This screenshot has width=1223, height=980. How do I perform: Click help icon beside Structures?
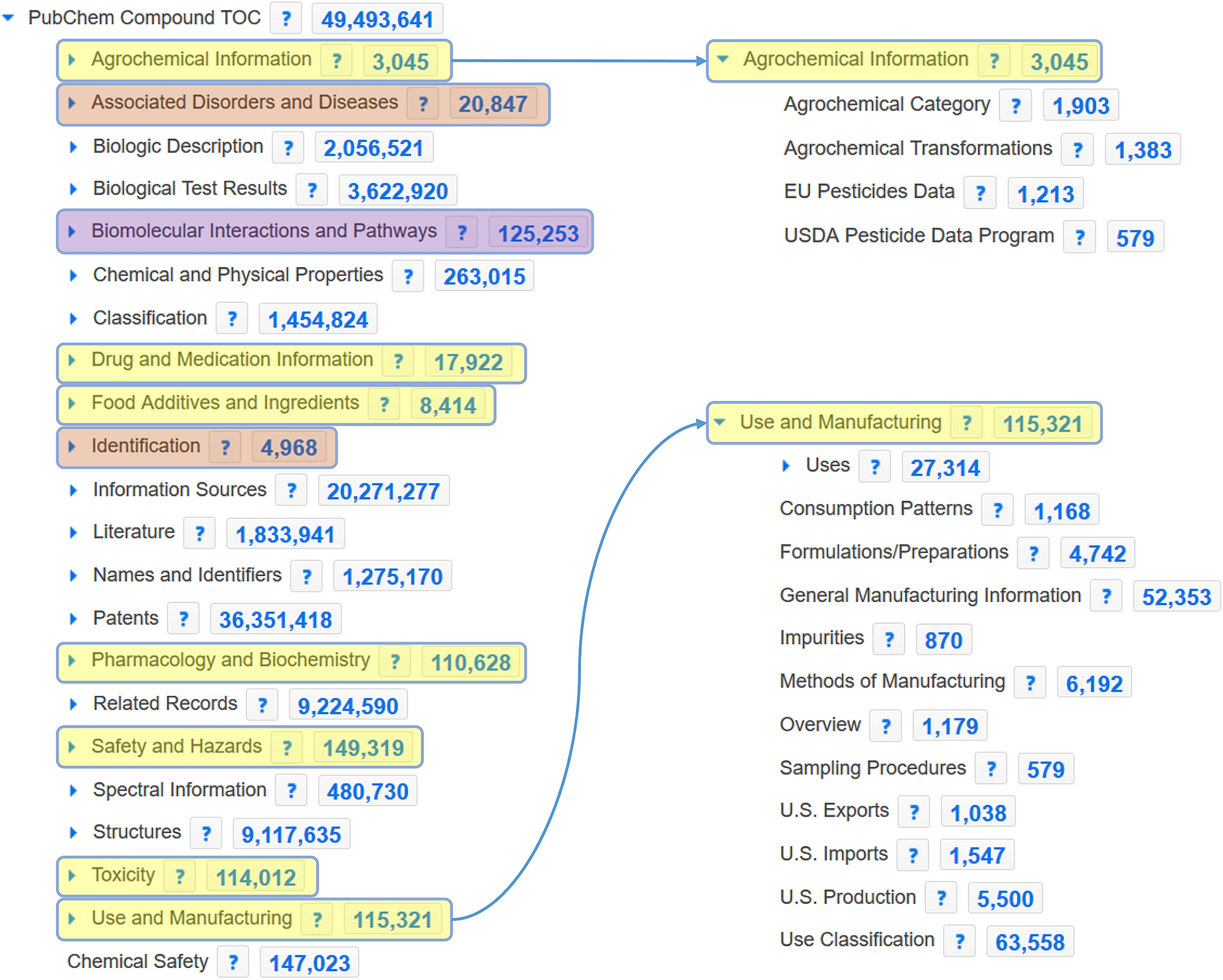coord(206,834)
